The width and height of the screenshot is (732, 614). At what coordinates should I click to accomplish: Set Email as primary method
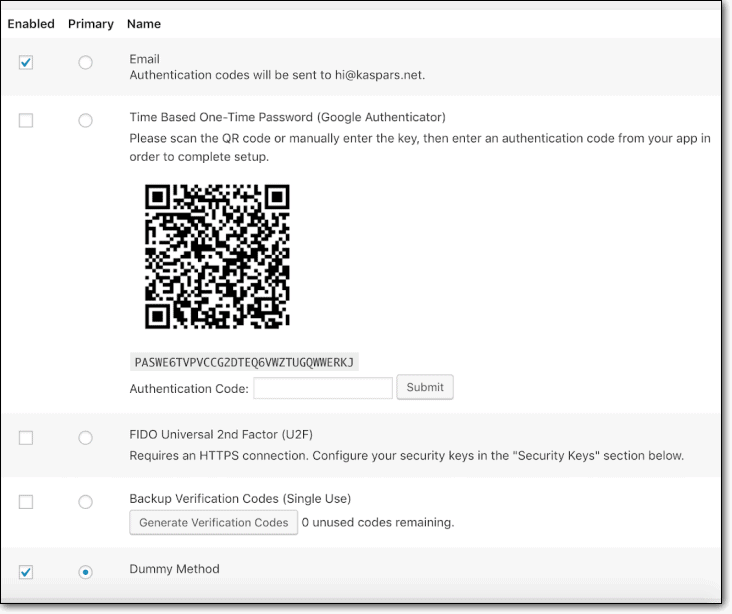point(85,62)
